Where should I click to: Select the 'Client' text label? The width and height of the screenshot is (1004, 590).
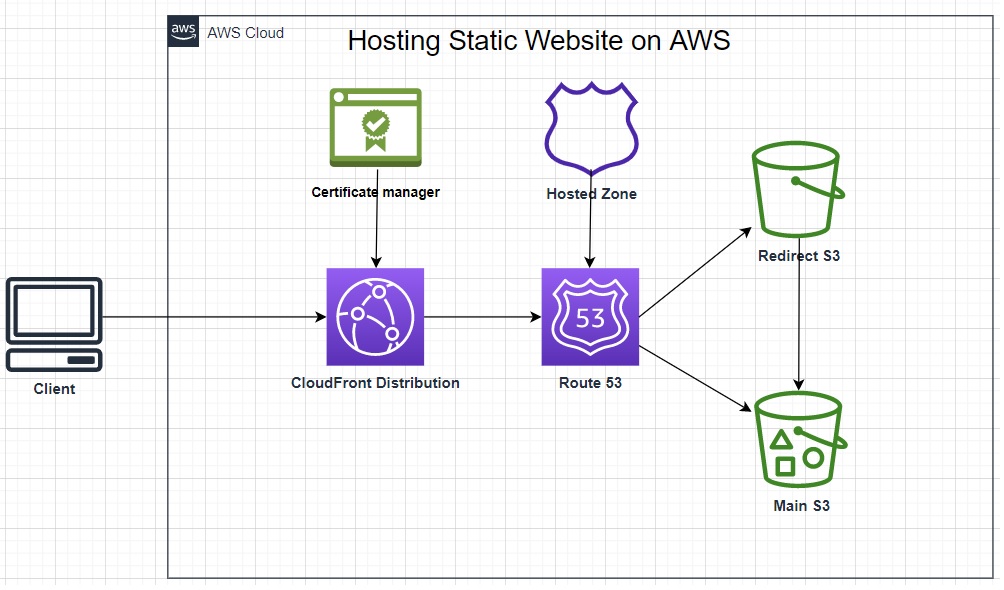point(54,389)
